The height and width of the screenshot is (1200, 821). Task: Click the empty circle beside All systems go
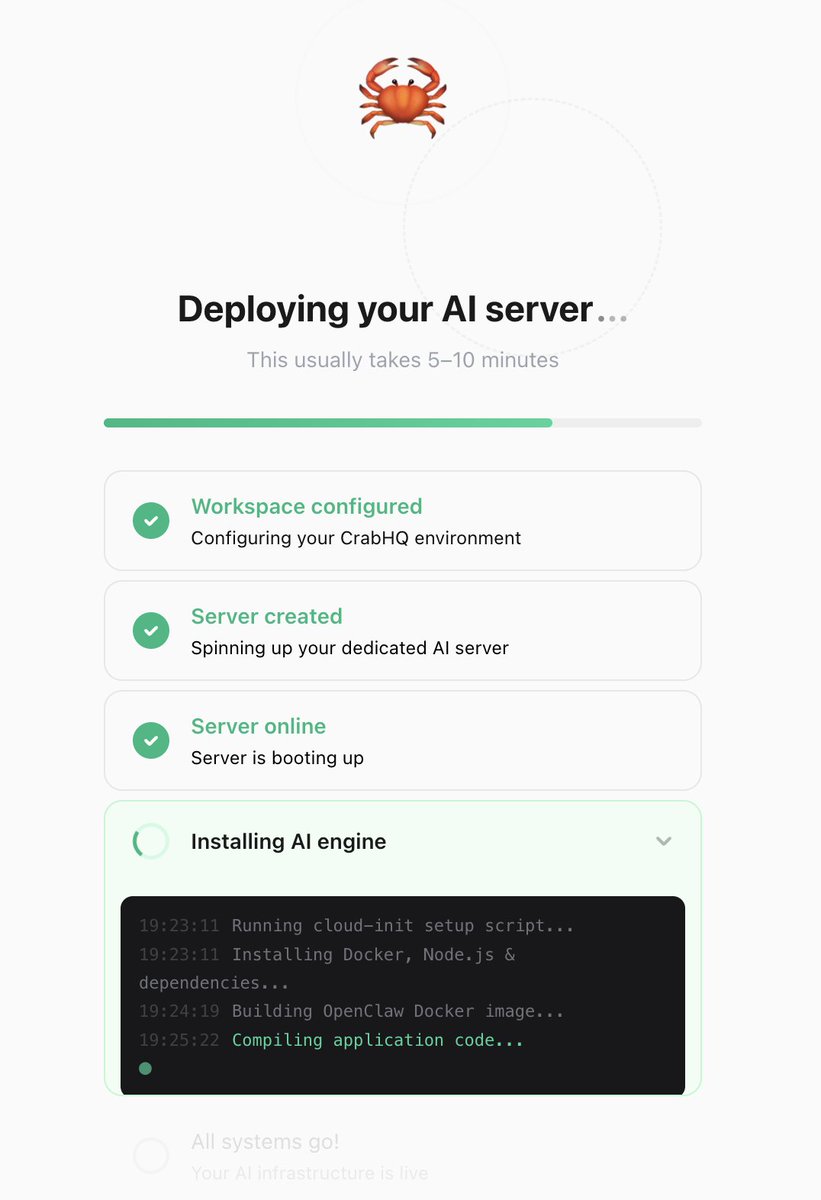[x=151, y=1156]
